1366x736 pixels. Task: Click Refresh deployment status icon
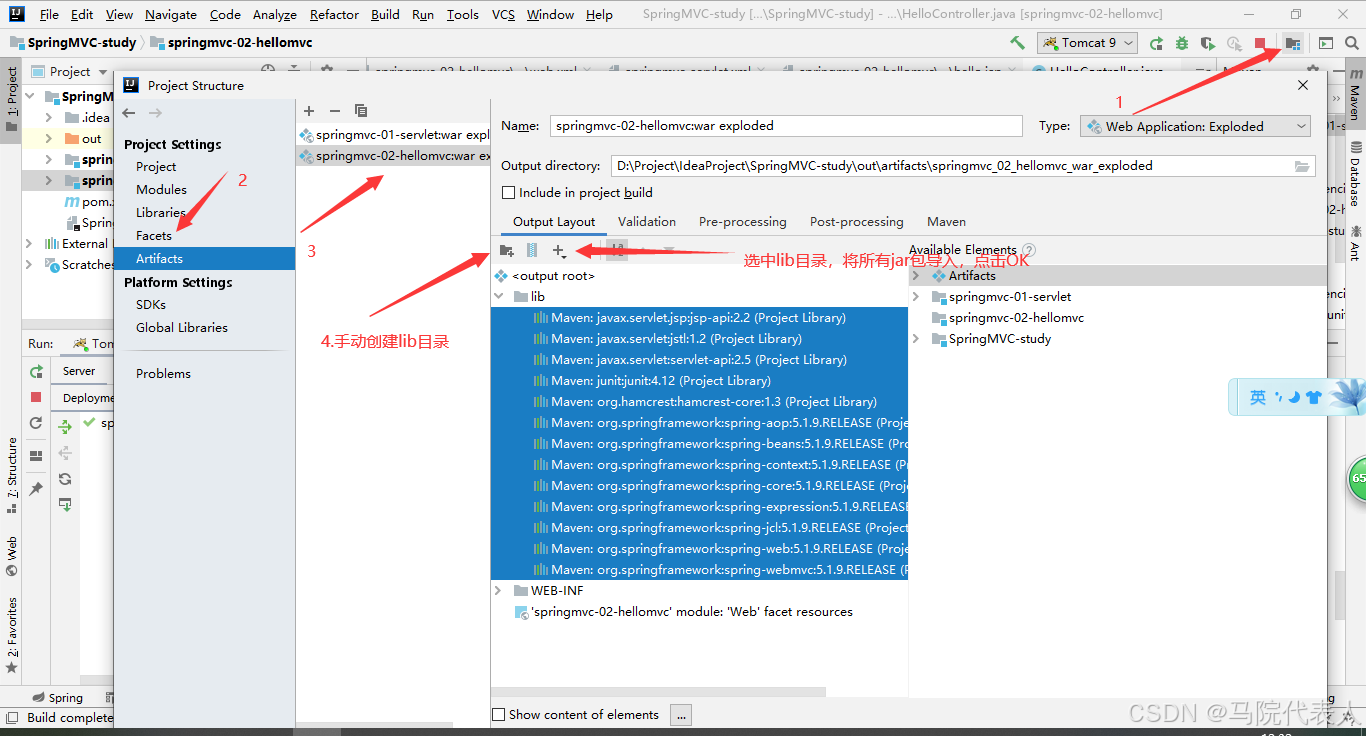(65, 479)
